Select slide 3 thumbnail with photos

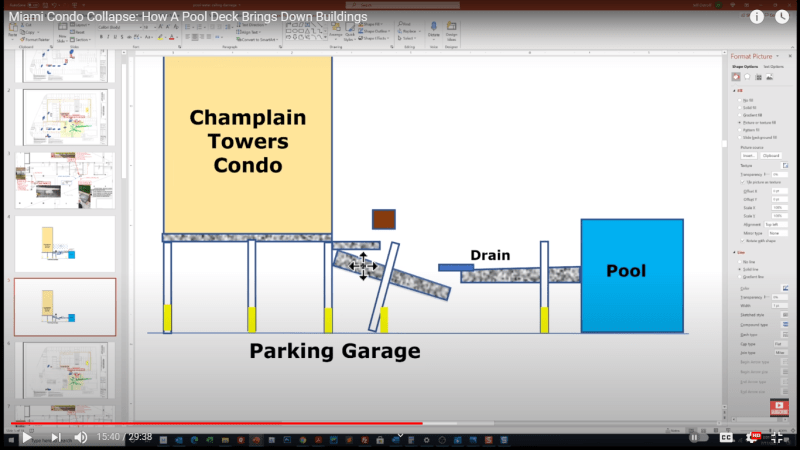click(65, 180)
